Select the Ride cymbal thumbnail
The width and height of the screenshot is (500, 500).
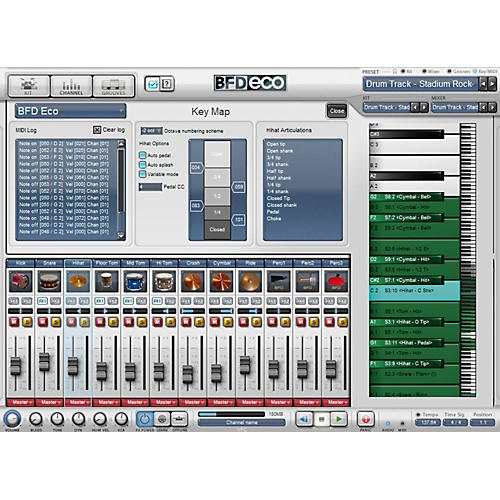coord(250,281)
